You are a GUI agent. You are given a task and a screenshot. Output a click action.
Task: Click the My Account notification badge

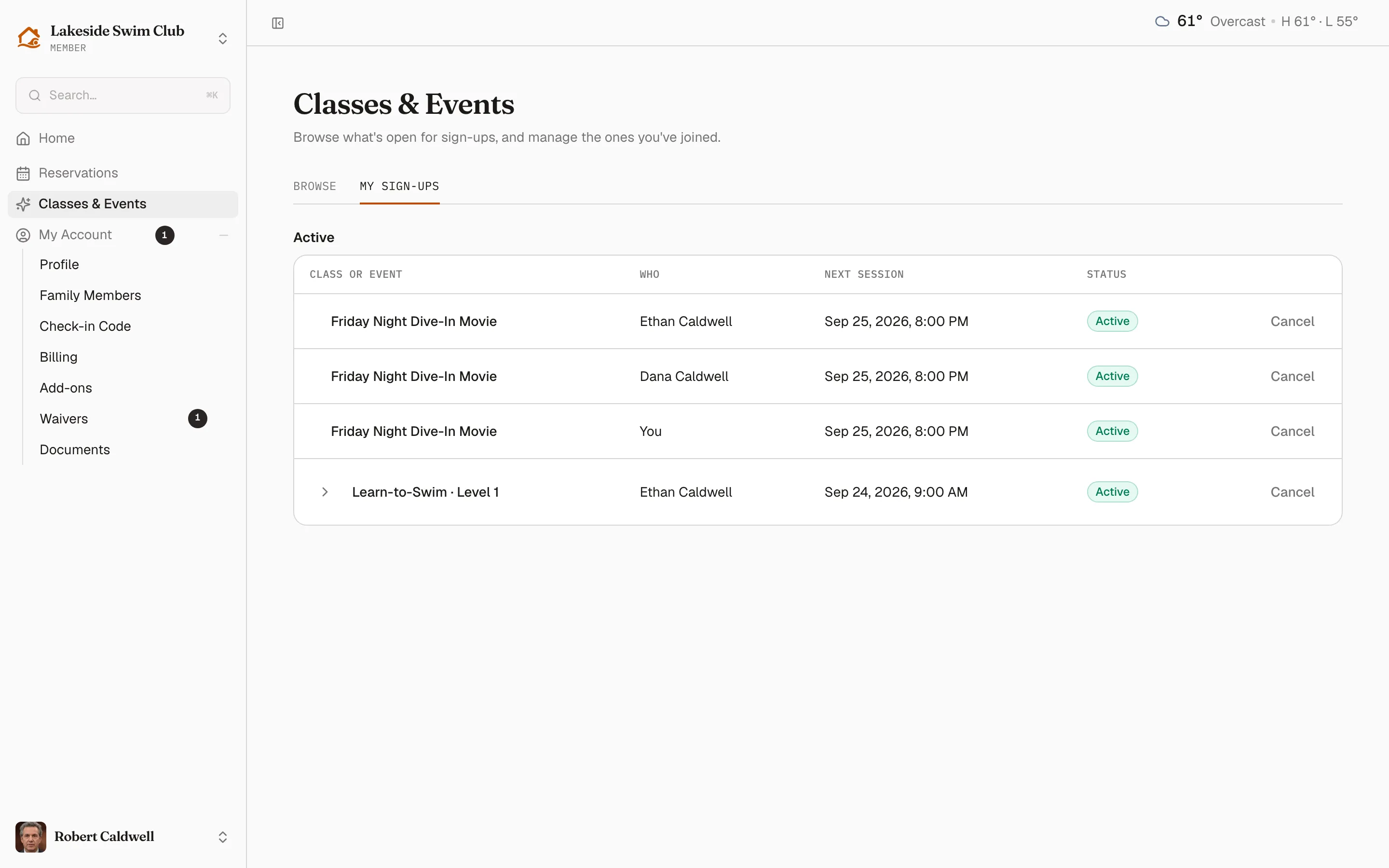coord(165,235)
